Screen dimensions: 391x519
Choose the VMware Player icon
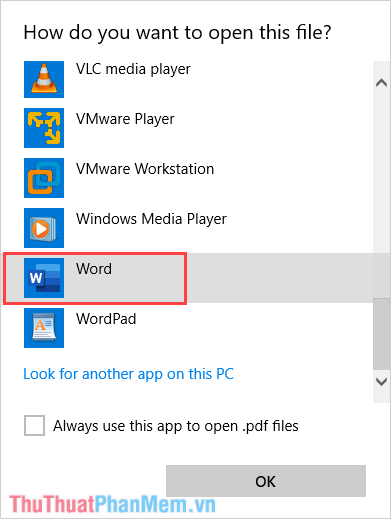(44, 128)
